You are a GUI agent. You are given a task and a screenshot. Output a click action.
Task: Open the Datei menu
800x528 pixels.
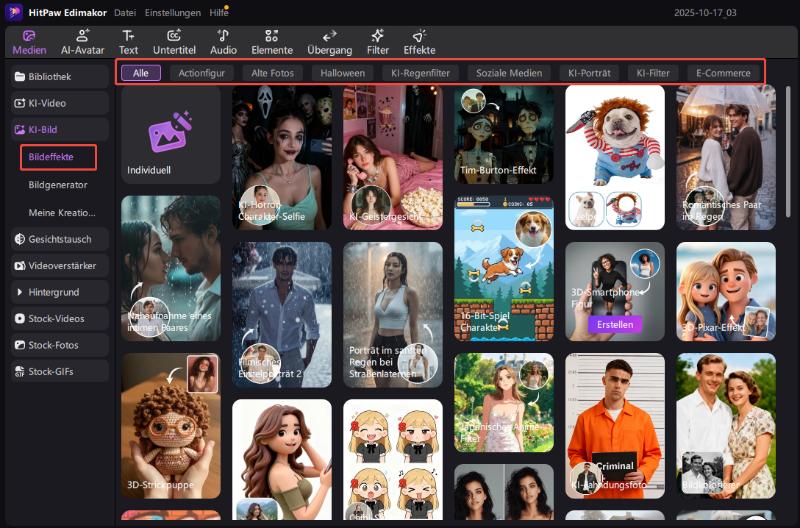tap(125, 12)
